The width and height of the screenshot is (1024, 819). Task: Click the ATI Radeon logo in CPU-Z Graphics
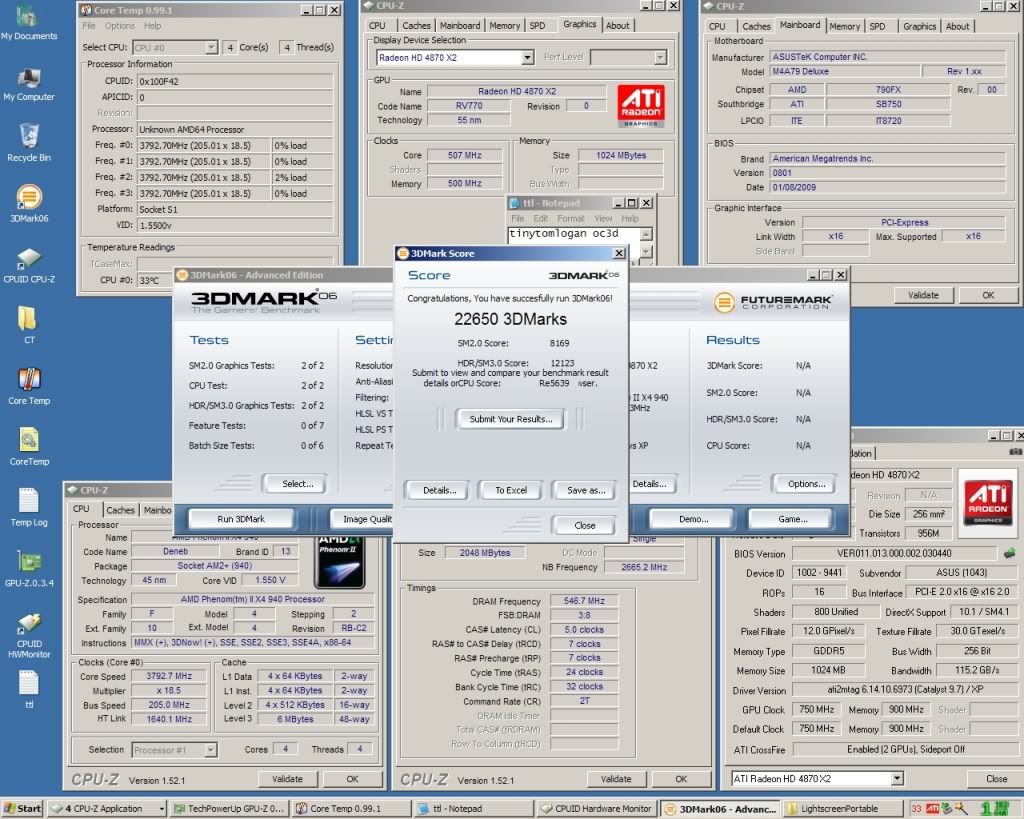click(x=641, y=105)
